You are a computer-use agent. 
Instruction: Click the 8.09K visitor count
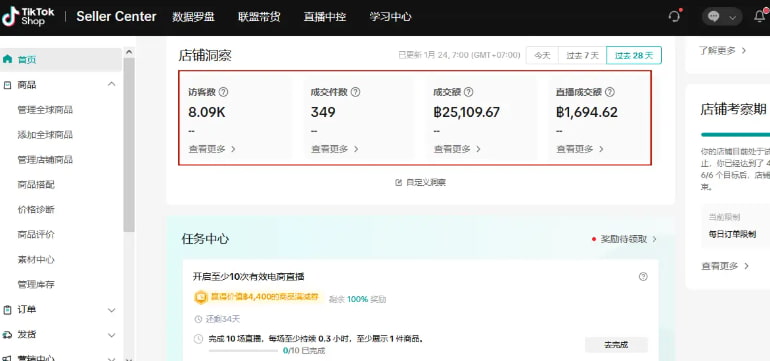[x=207, y=112]
